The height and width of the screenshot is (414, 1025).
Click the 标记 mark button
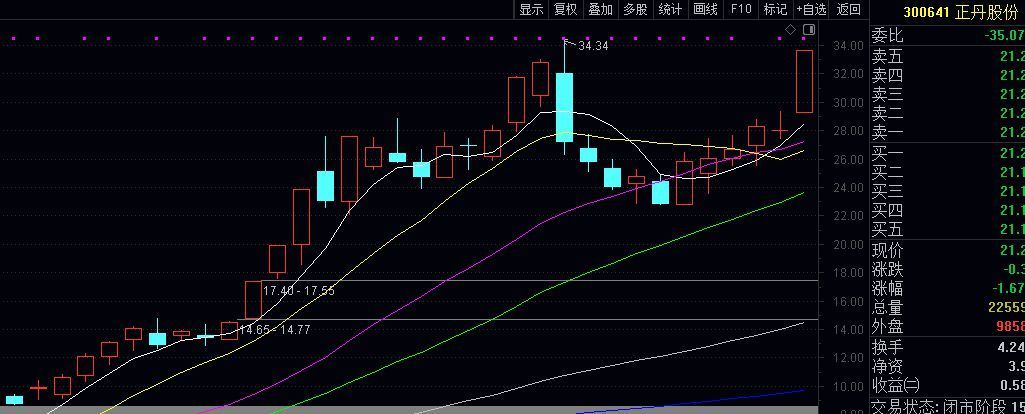coord(775,9)
